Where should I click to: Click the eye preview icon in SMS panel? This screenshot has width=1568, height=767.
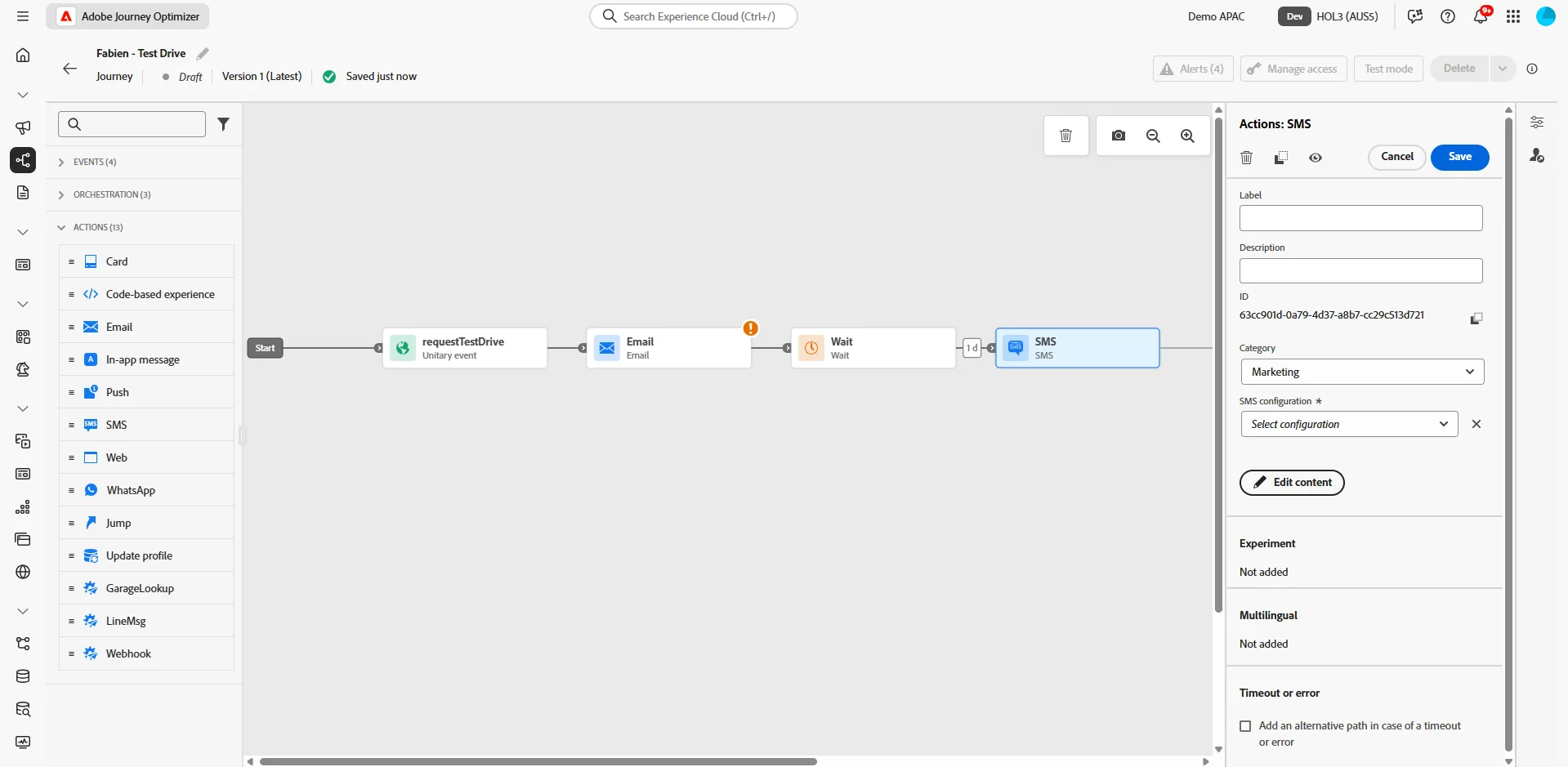1315,158
